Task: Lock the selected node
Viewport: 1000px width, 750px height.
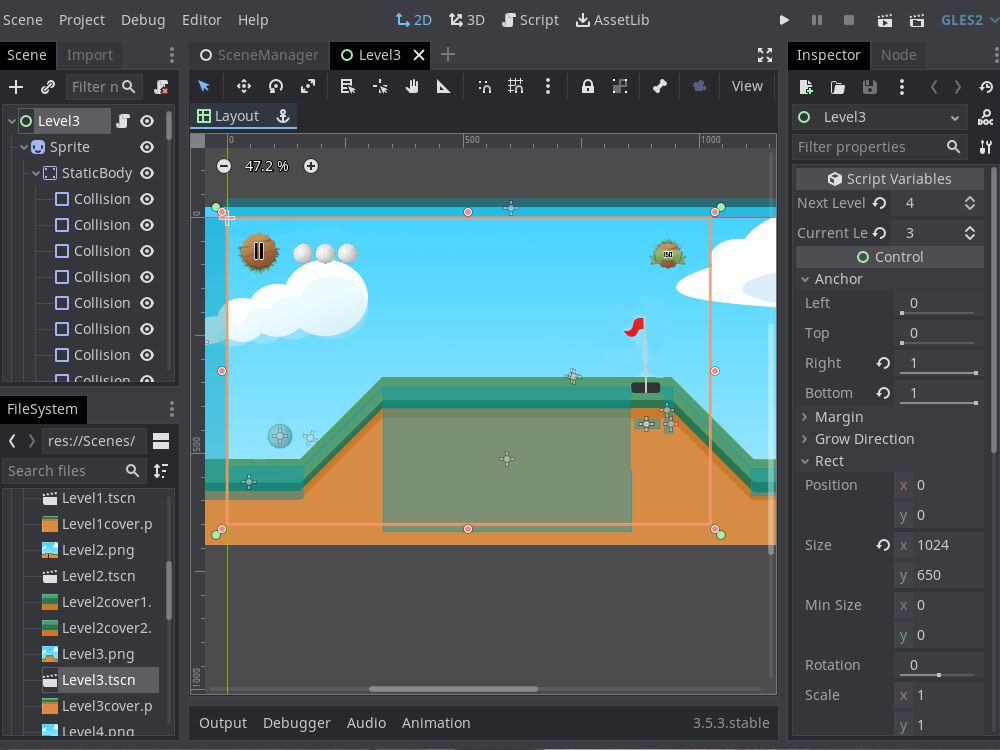Action: pyautogui.click(x=587, y=86)
